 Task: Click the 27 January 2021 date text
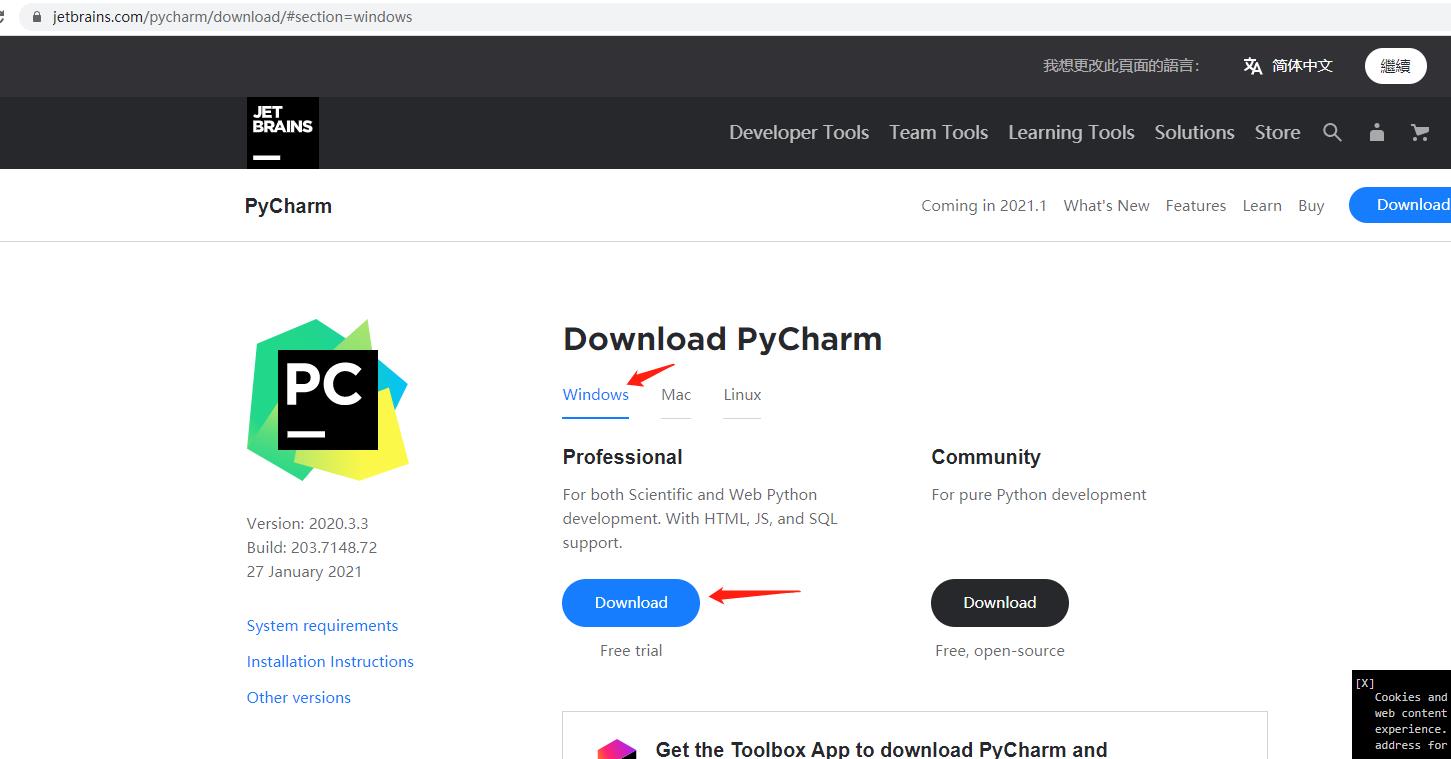[304, 572]
